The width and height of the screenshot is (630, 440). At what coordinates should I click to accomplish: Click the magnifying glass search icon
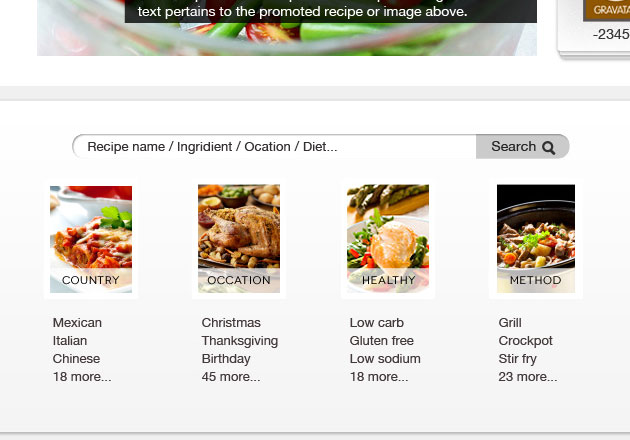tap(548, 148)
